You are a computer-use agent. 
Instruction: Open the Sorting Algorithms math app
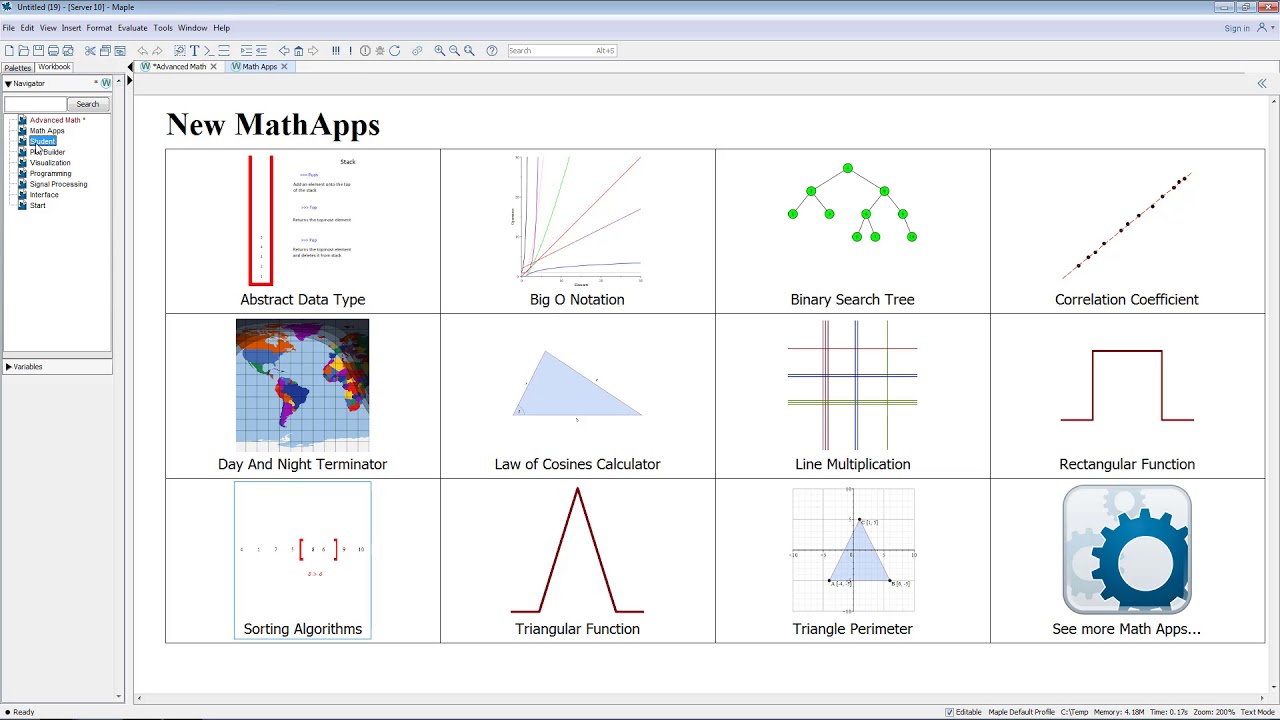[303, 560]
